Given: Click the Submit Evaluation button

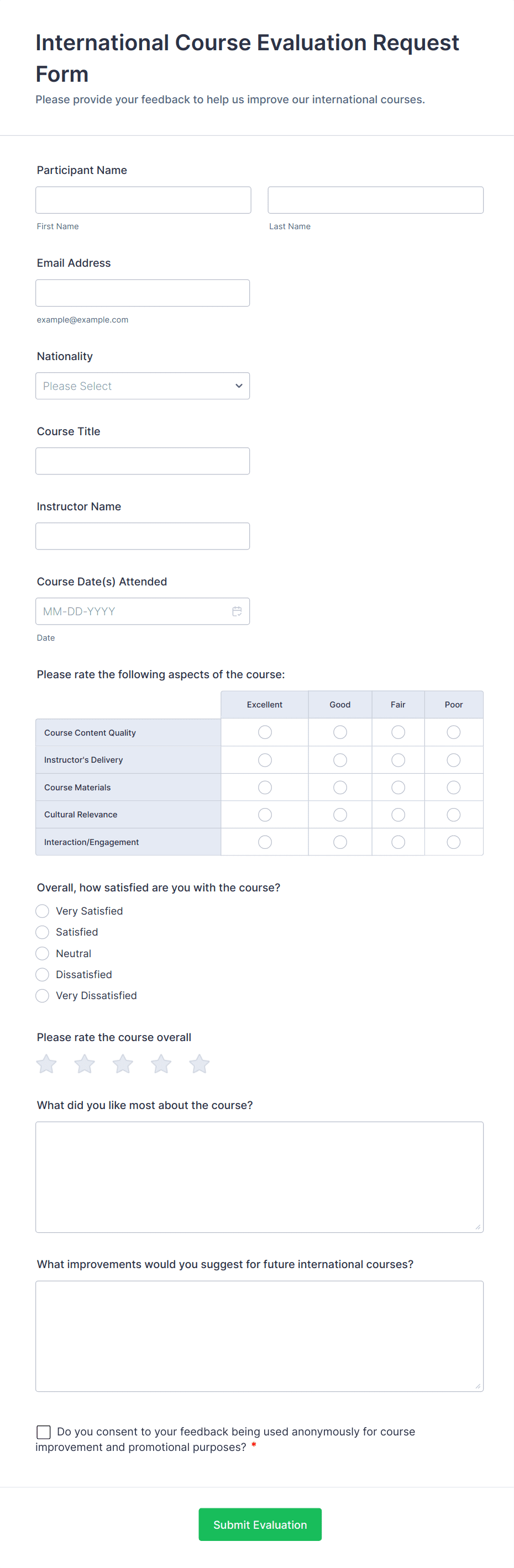Looking at the screenshot, I should pyautogui.click(x=260, y=1524).
